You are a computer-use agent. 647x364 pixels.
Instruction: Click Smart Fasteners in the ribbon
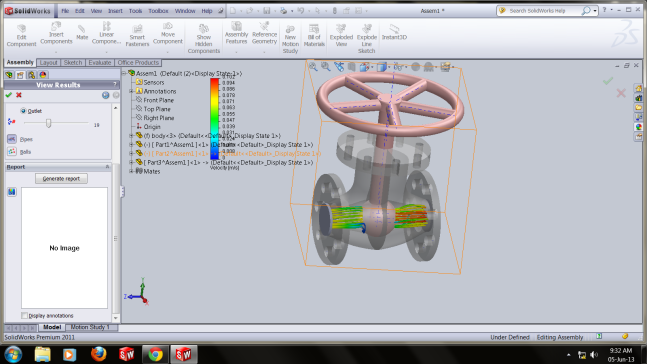click(x=137, y=35)
